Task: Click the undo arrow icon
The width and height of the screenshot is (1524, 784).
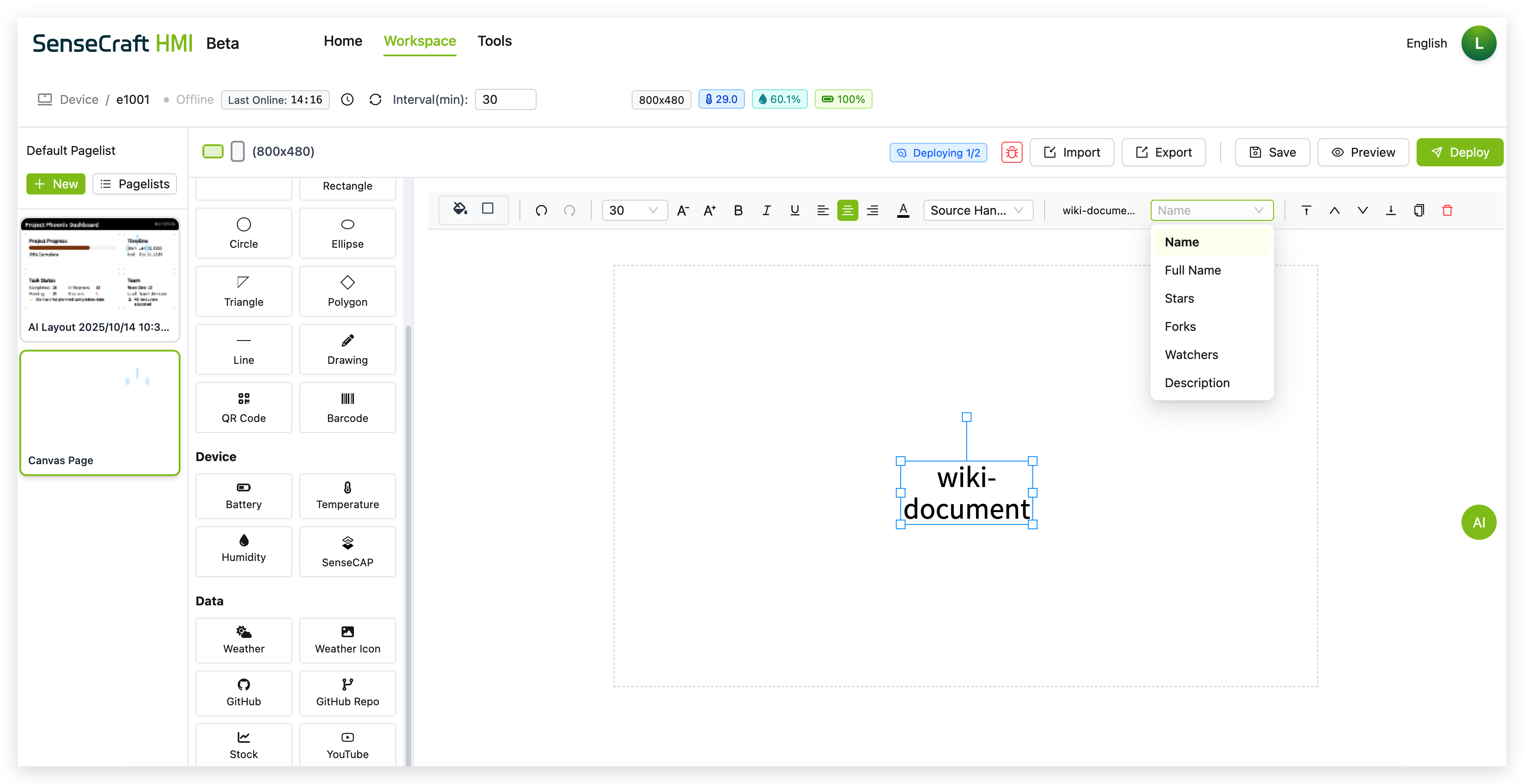Action: 541,210
